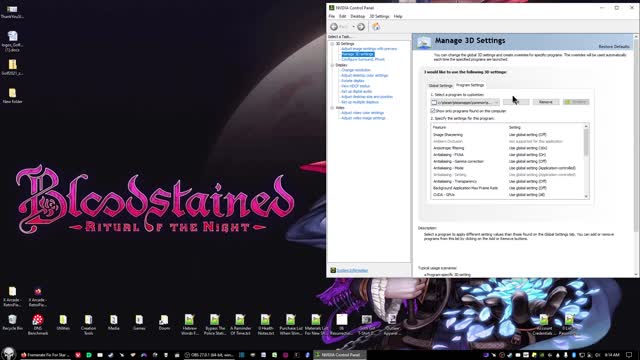This screenshot has width=640, height=360.
Task: Click the greyed-out Restore button
Action: coord(576,102)
